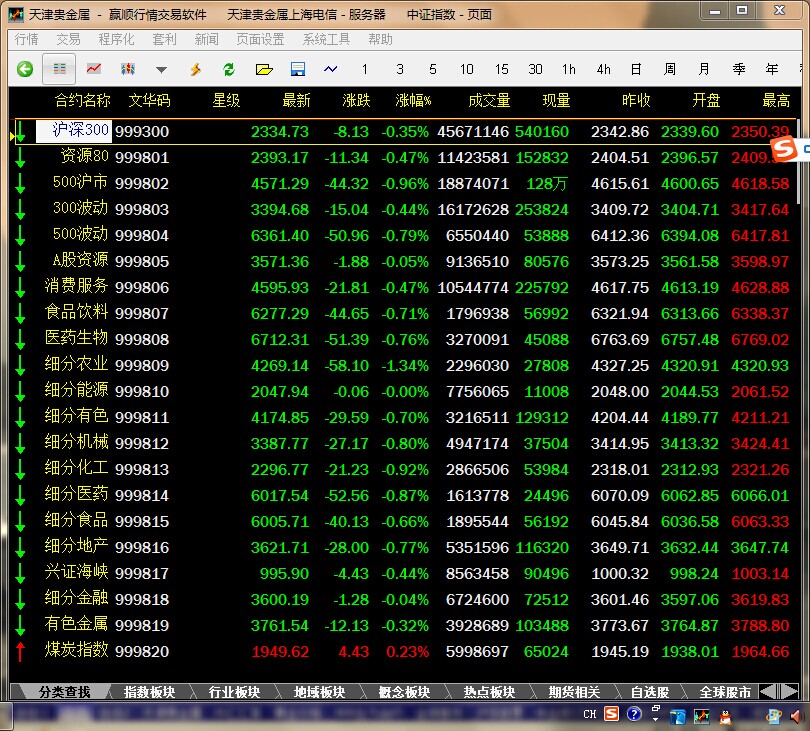Open the 页面设置 menu
The image size is (810, 731).
[260, 39]
